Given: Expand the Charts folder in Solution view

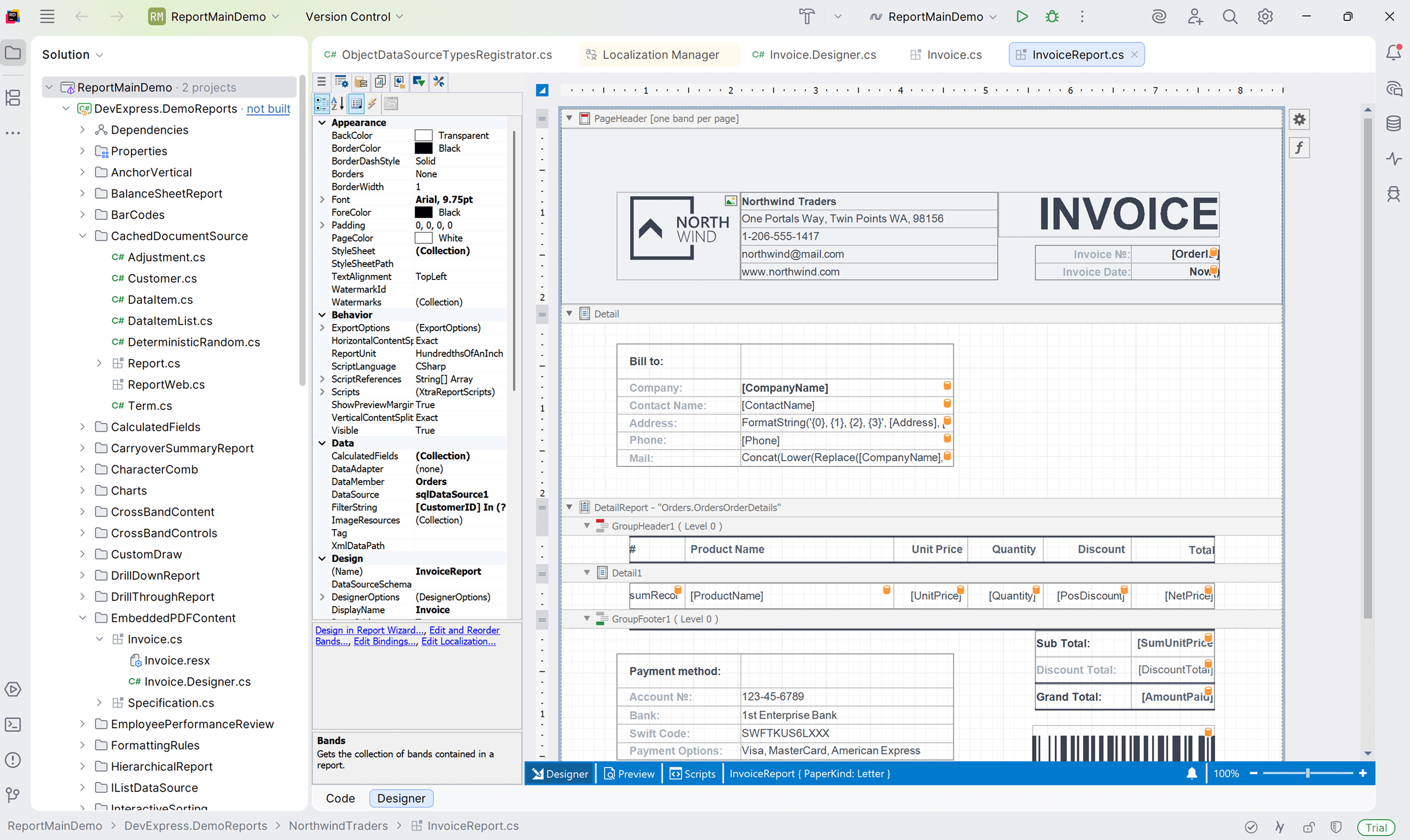Looking at the screenshot, I should click(83, 490).
